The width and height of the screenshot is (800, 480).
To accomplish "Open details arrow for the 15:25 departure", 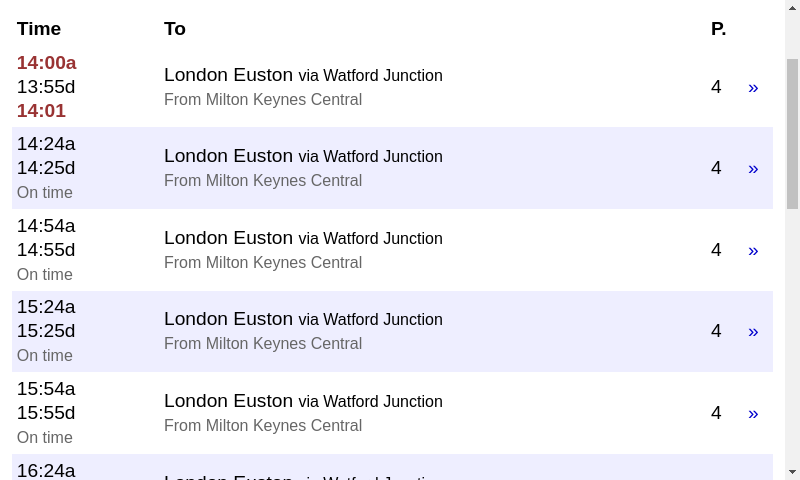I will (753, 332).
